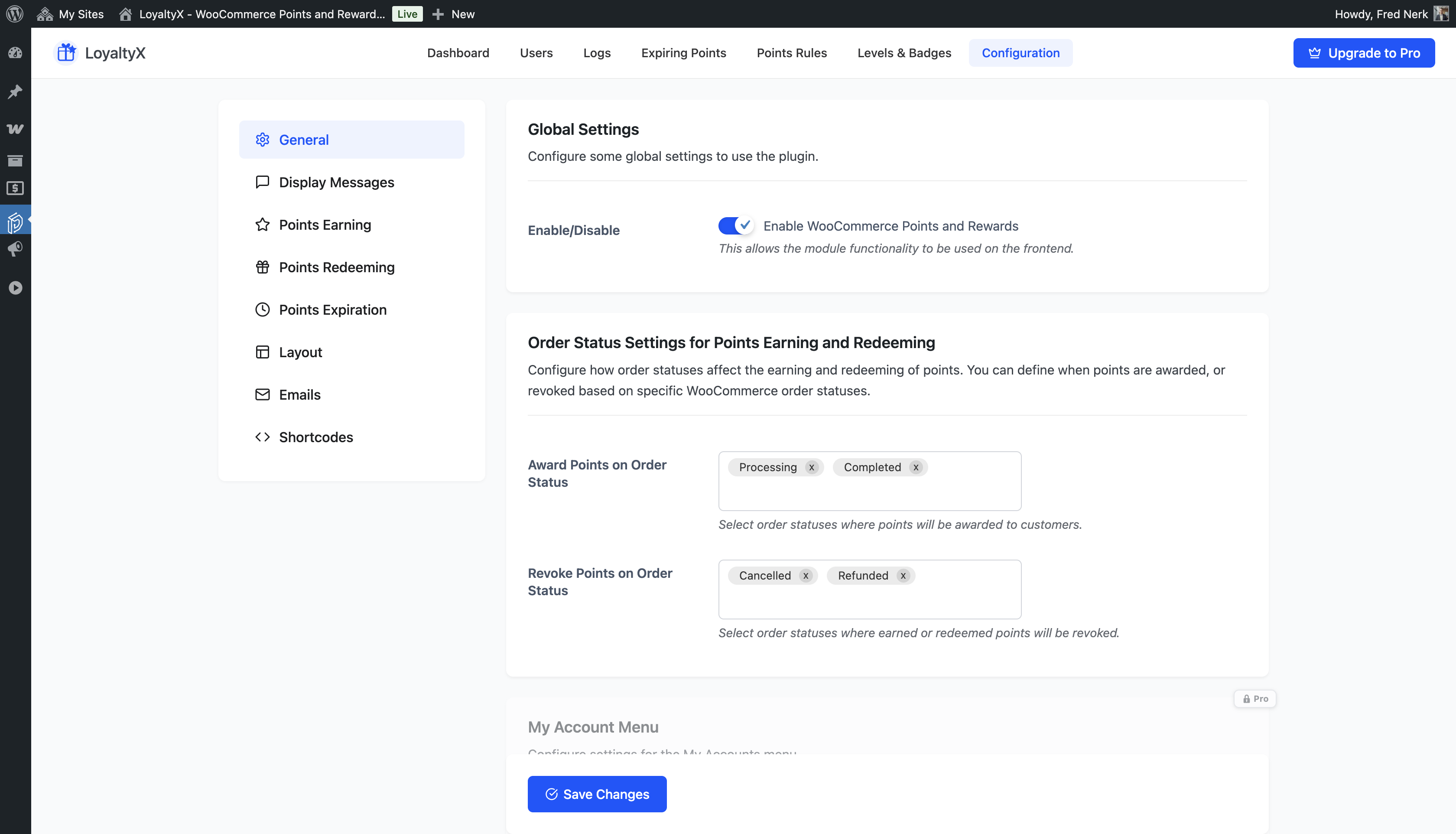Image resolution: width=1456 pixels, height=834 pixels.
Task: Open the Points Redeeming settings section
Action: 337,267
